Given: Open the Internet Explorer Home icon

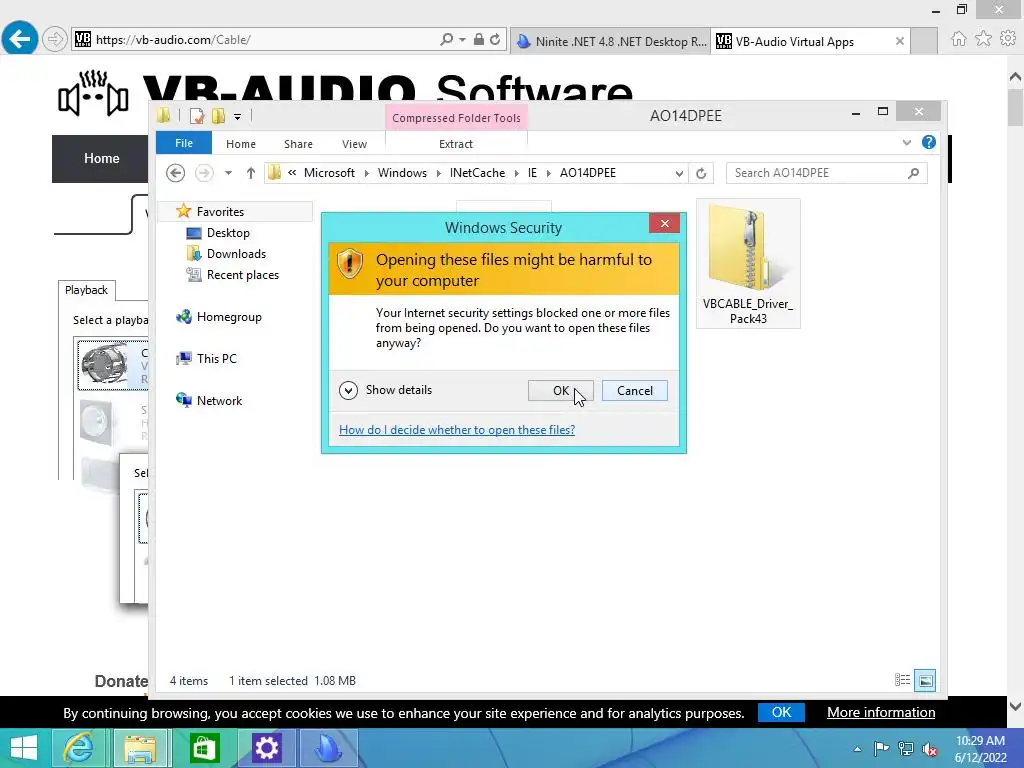Looking at the screenshot, I should click(958, 39).
